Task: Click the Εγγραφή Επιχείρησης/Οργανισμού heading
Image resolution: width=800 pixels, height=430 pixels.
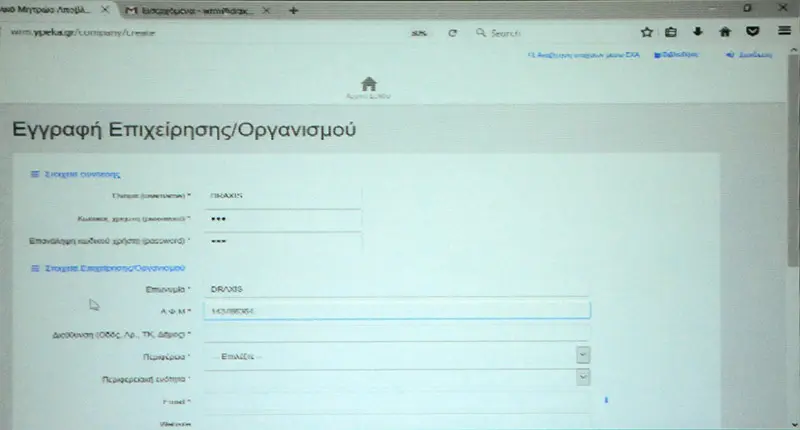Action: (184, 130)
